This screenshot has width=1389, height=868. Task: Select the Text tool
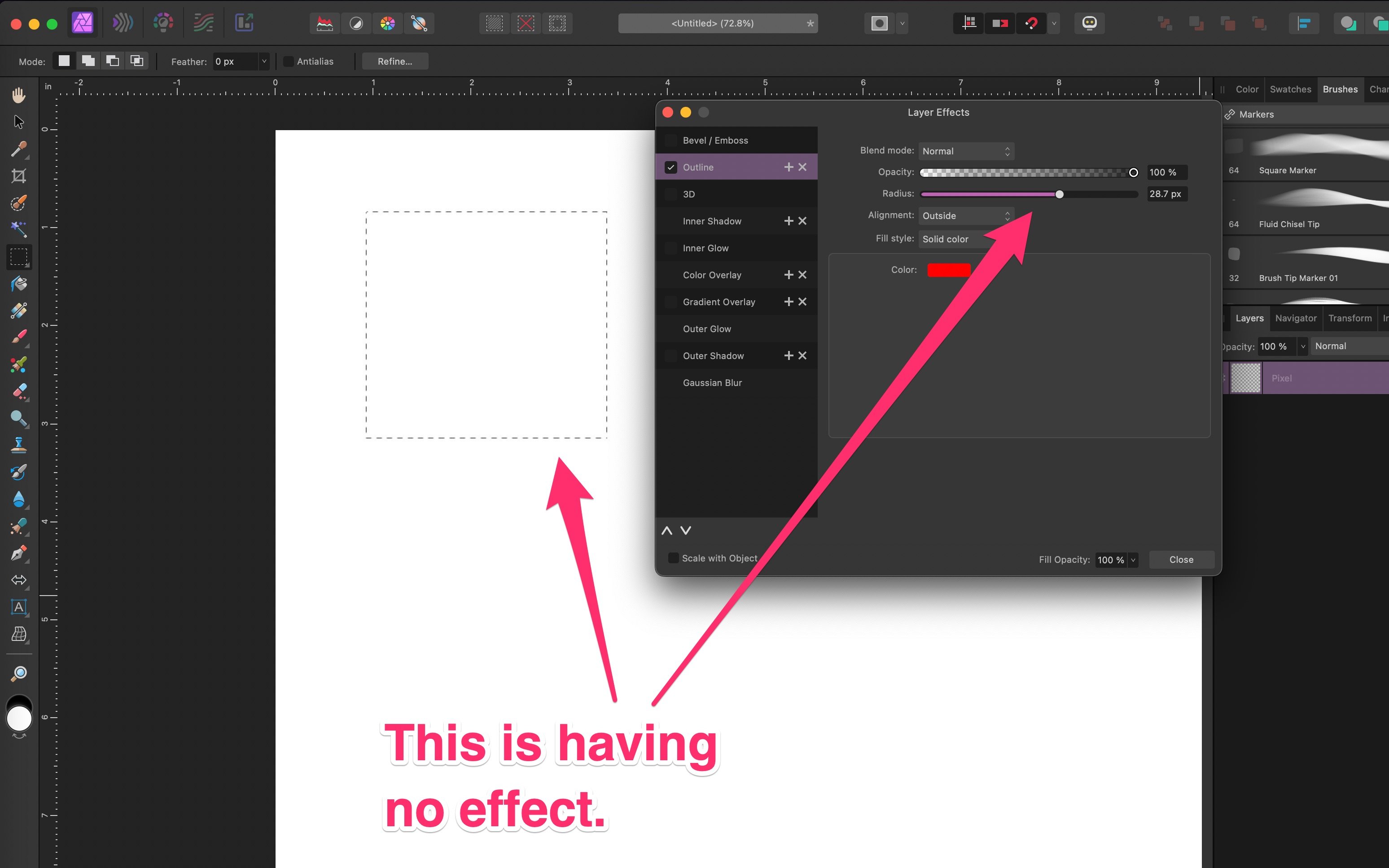pyautogui.click(x=19, y=607)
